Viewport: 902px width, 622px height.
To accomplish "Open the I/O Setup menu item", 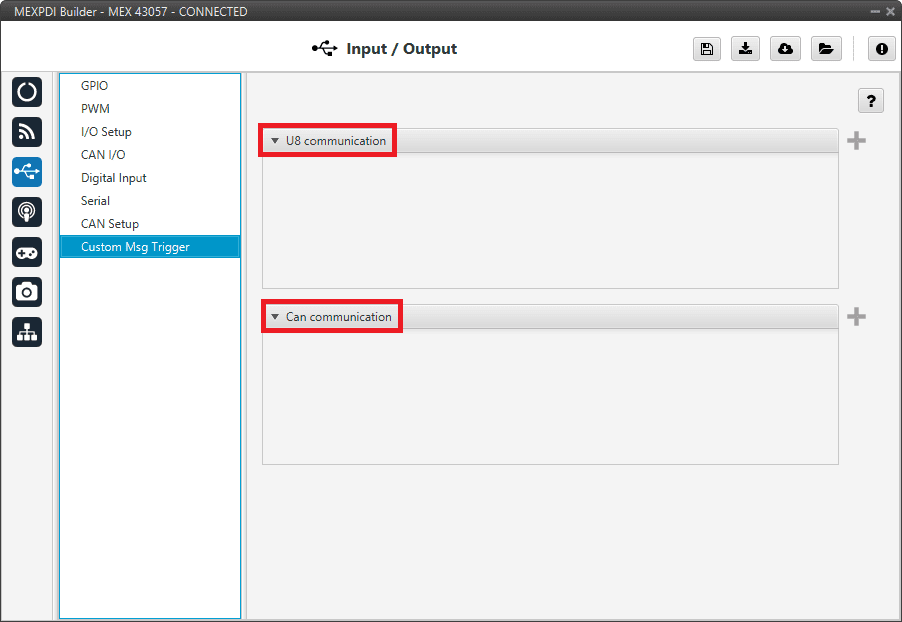I will click(150, 132).
